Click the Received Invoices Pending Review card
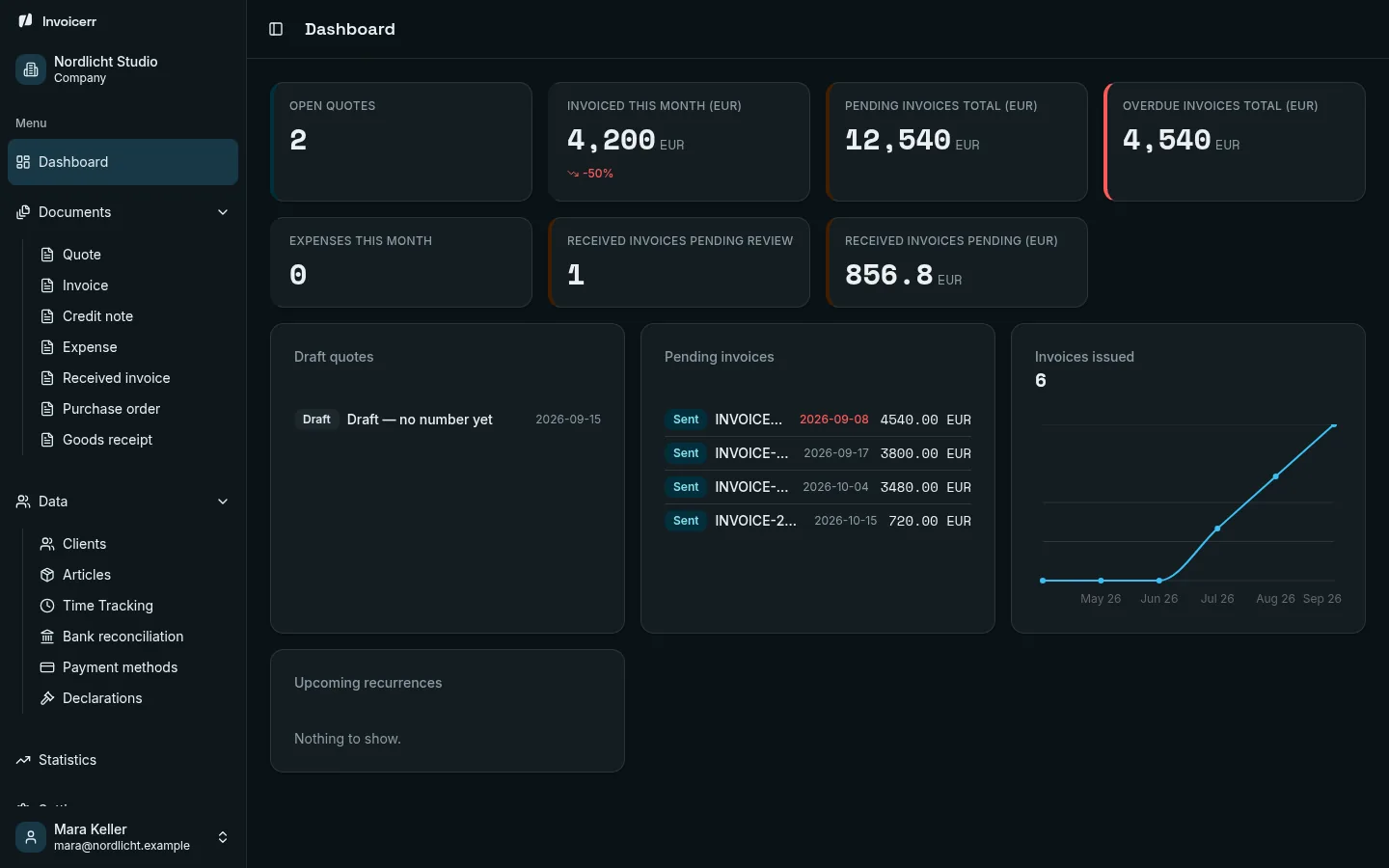This screenshot has height=868, width=1389. pyautogui.click(x=679, y=262)
